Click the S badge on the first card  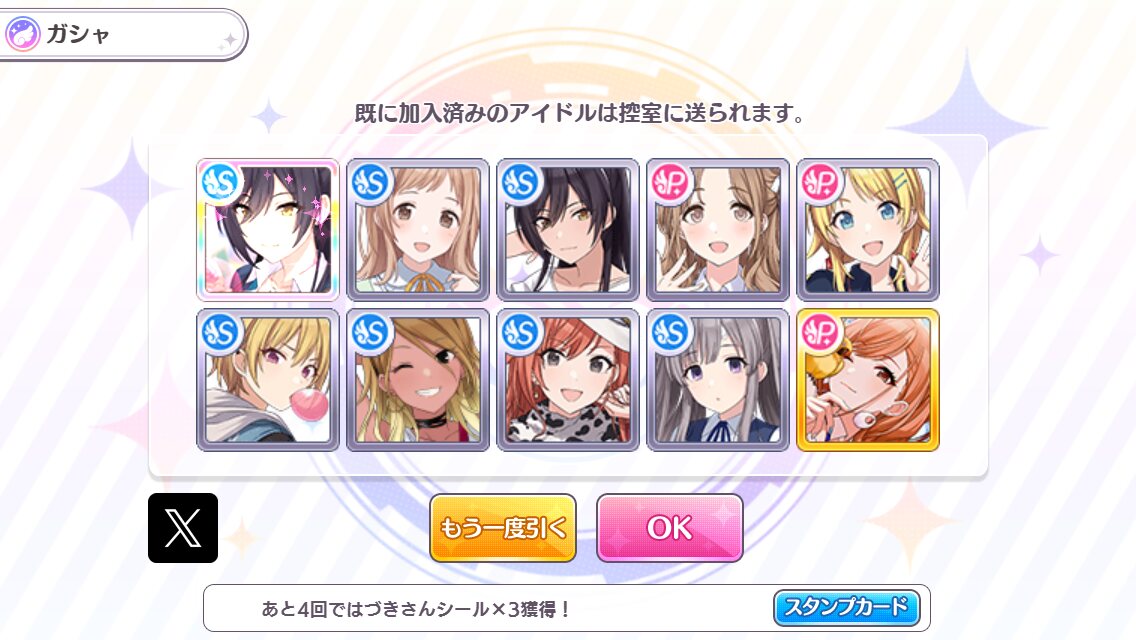[x=220, y=183]
